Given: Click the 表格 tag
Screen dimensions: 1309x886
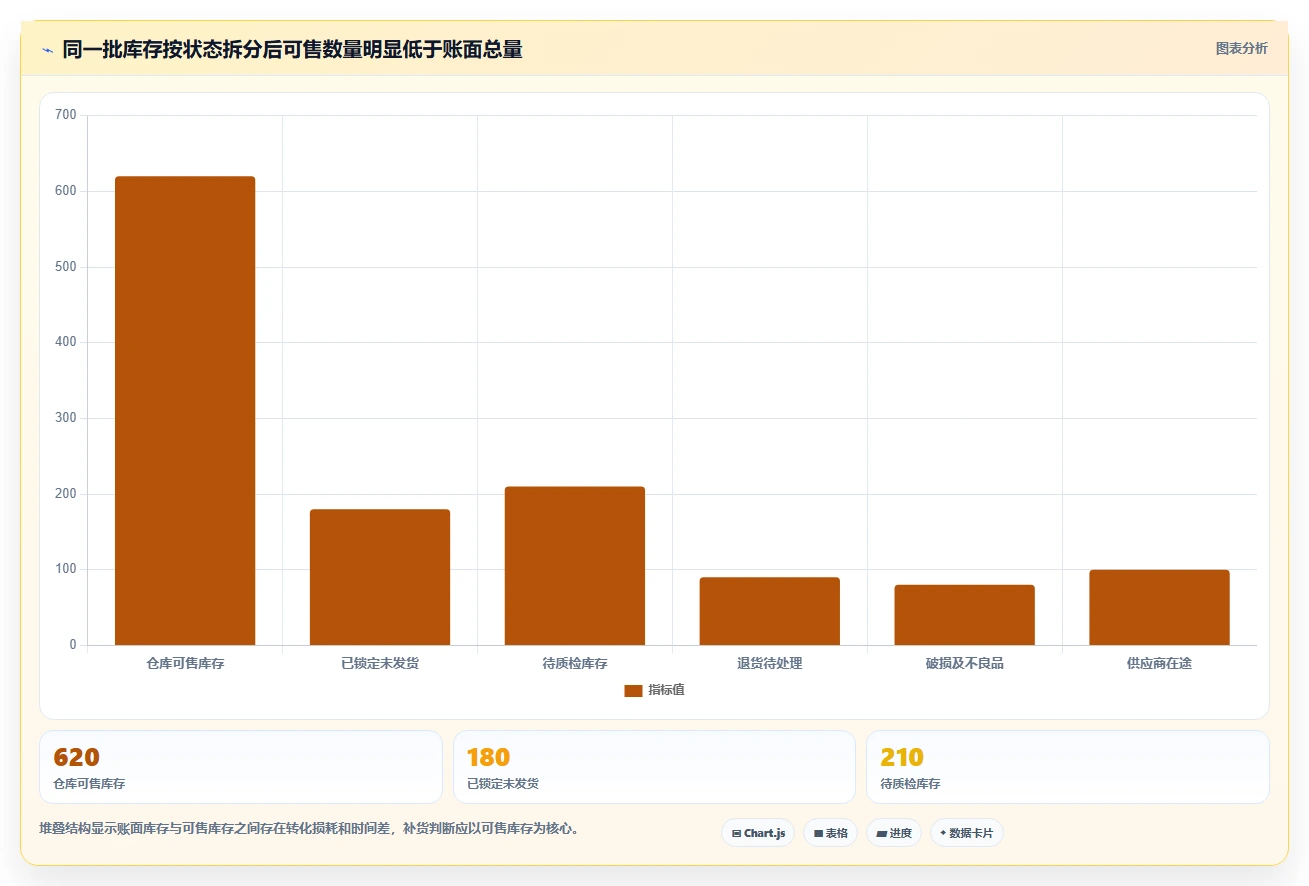Looking at the screenshot, I should 830,833.
